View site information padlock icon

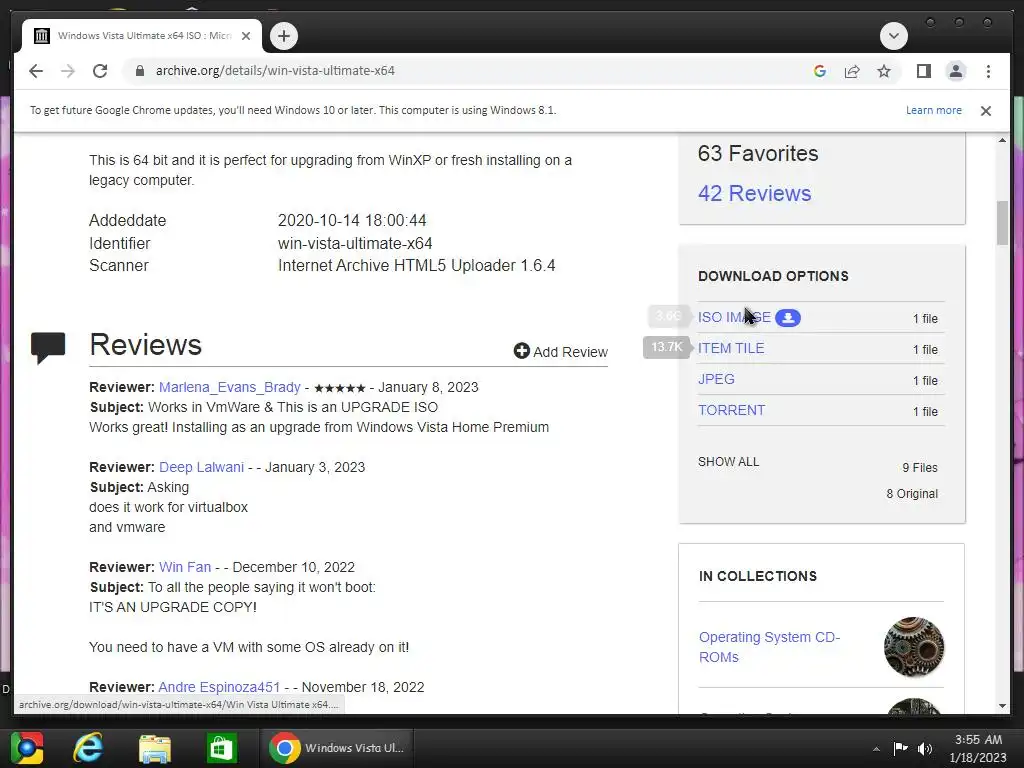coord(139,71)
